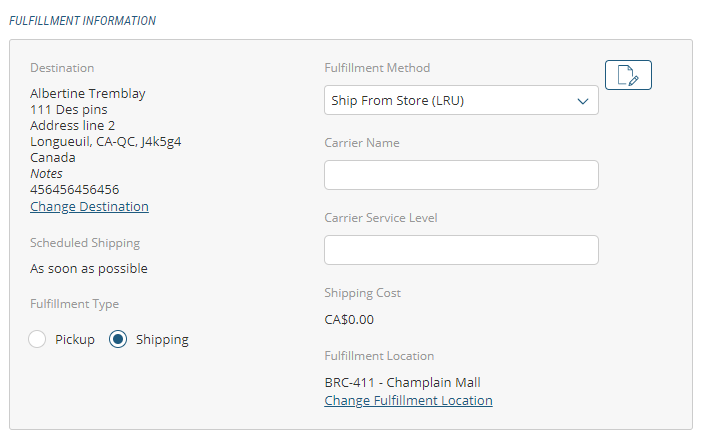
Task: Expand the Ship From Store chevron arrow
Action: (x=583, y=101)
